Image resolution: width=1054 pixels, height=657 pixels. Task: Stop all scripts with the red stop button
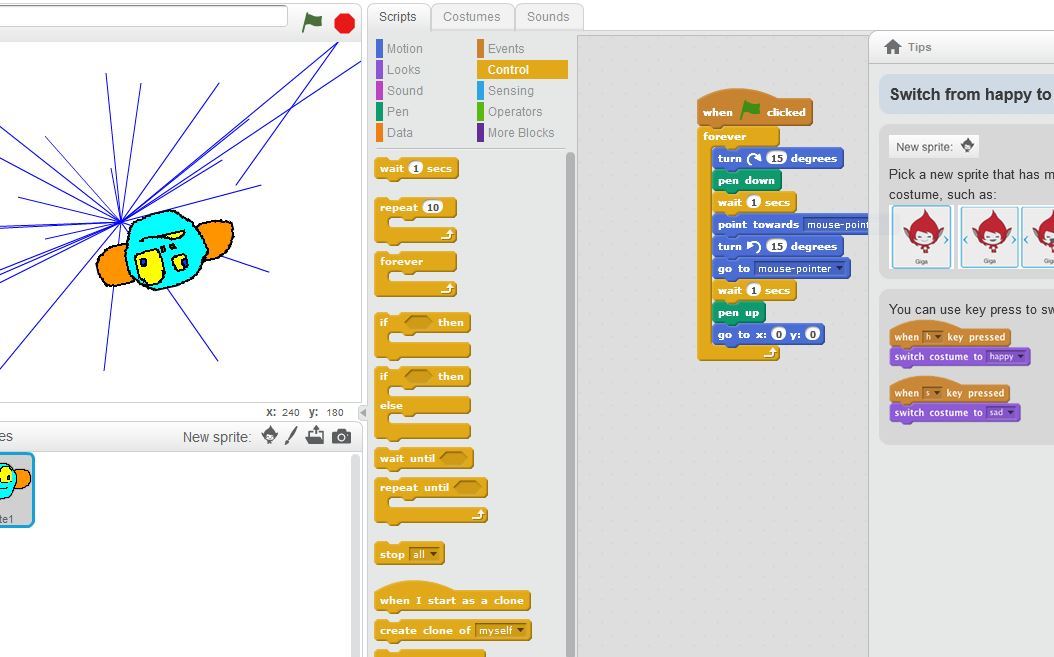pos(344,22)
